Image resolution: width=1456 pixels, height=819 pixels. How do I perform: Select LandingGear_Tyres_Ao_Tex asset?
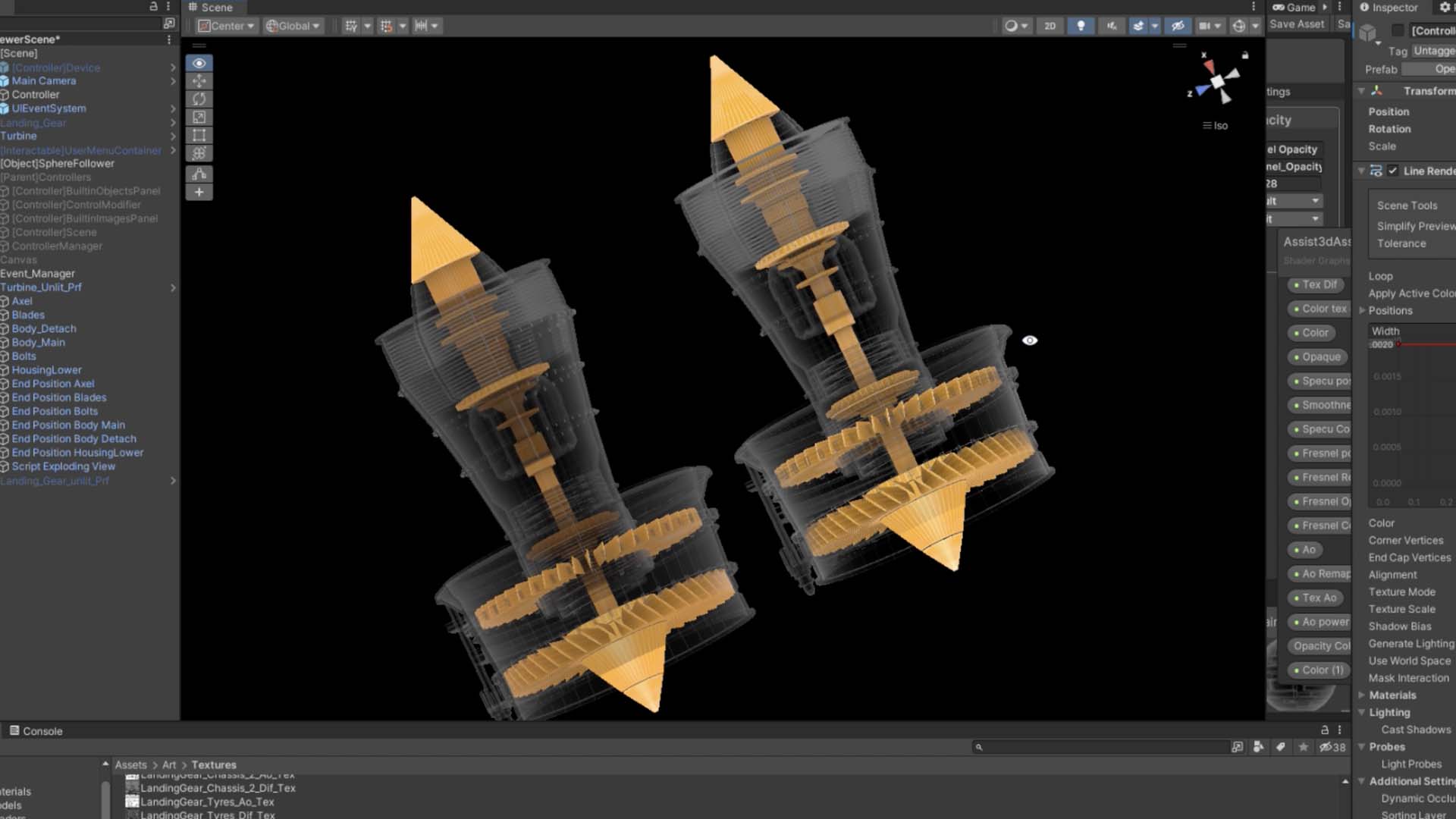pos(206,802)
